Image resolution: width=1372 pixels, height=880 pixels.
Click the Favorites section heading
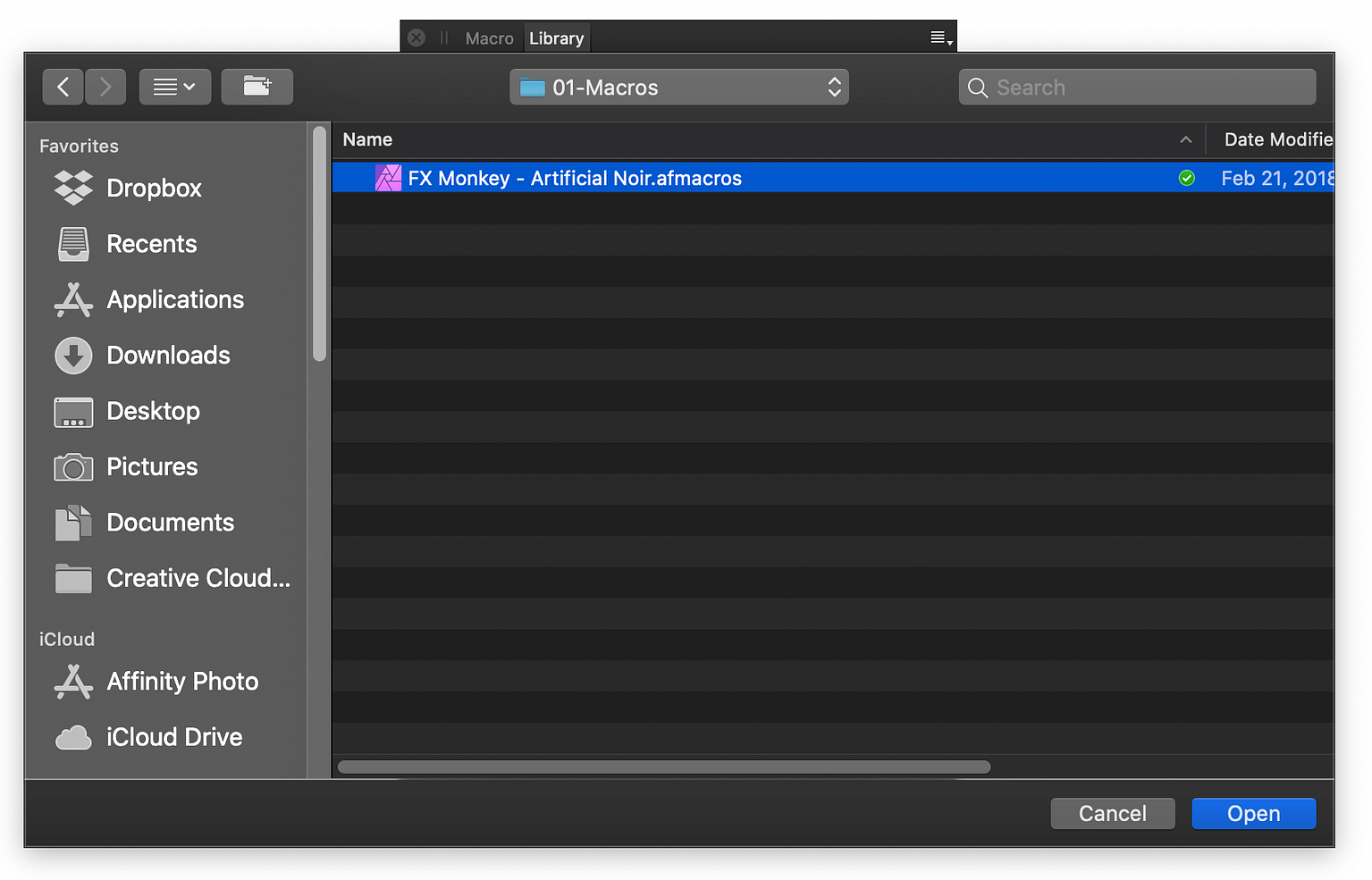[79, 146]
